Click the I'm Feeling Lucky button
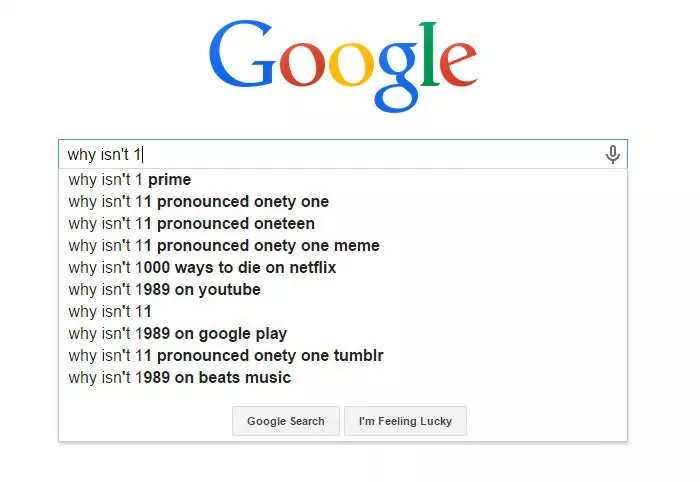The height and width of the screenshot is (482, 700). (x=405, y=421)
